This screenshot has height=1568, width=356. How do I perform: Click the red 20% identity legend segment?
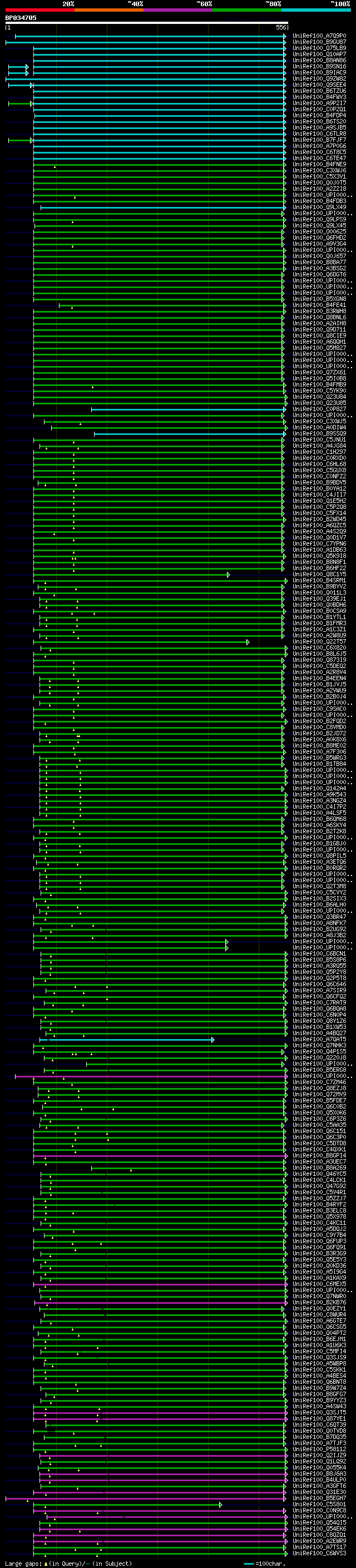click(39, 10)
